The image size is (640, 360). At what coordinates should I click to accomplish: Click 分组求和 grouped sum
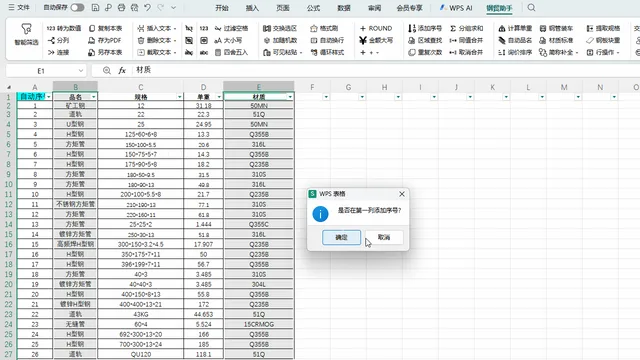pyautogui.click(x=467, y=28)
